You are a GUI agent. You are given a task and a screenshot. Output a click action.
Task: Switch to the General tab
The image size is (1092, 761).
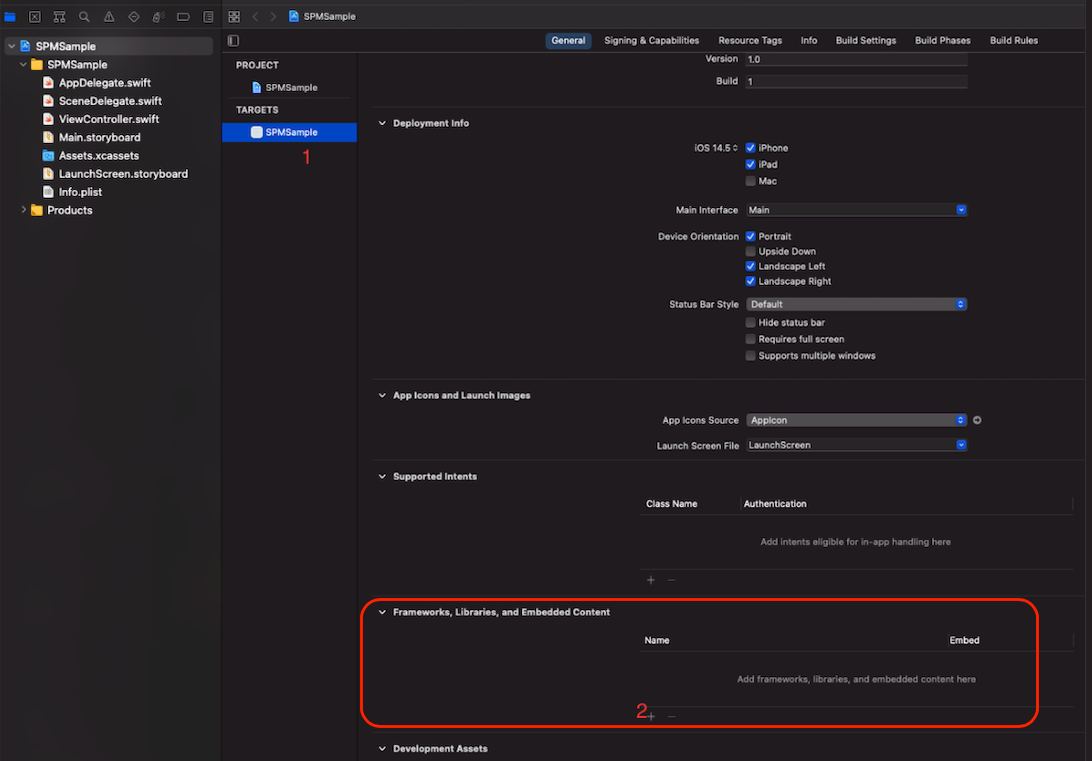point(568,40)
